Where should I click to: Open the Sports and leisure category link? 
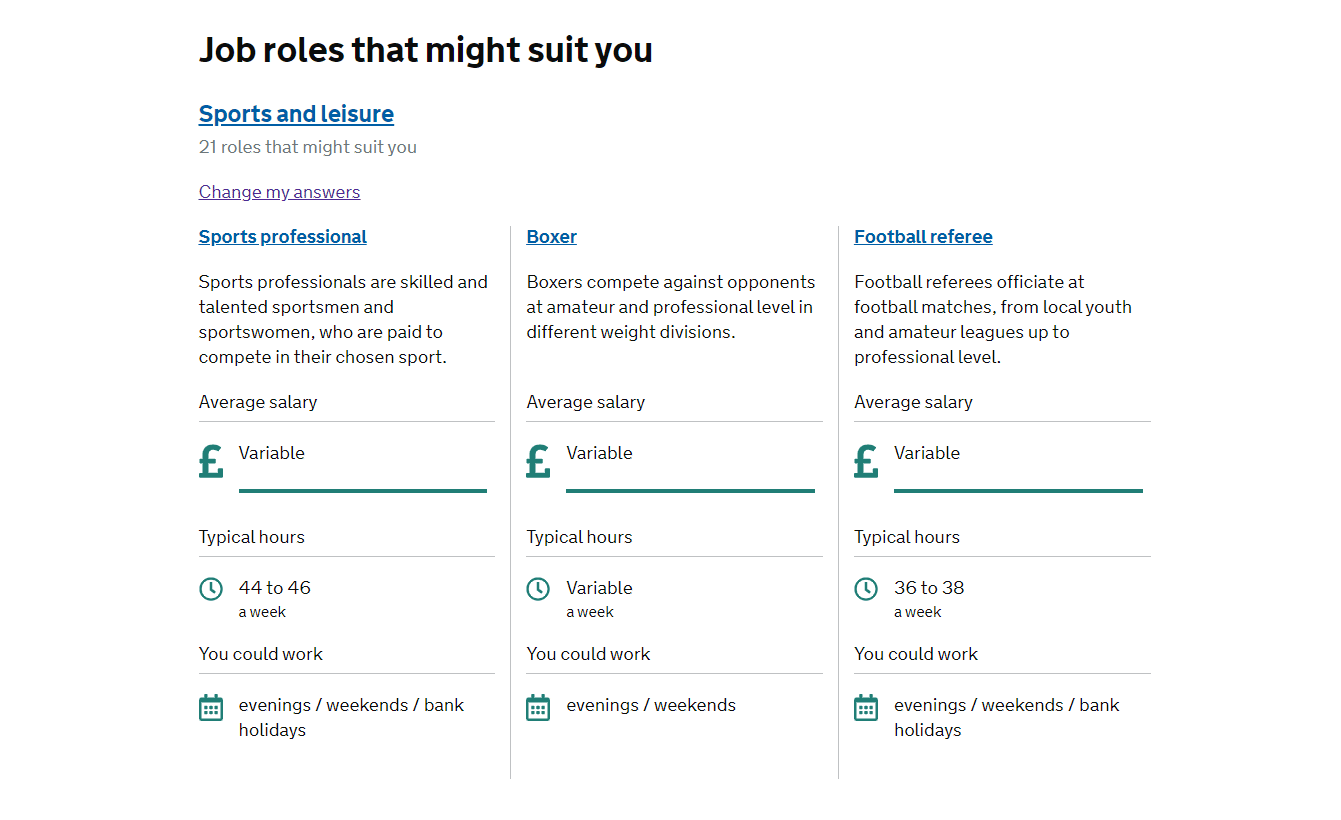click(296, 114)
